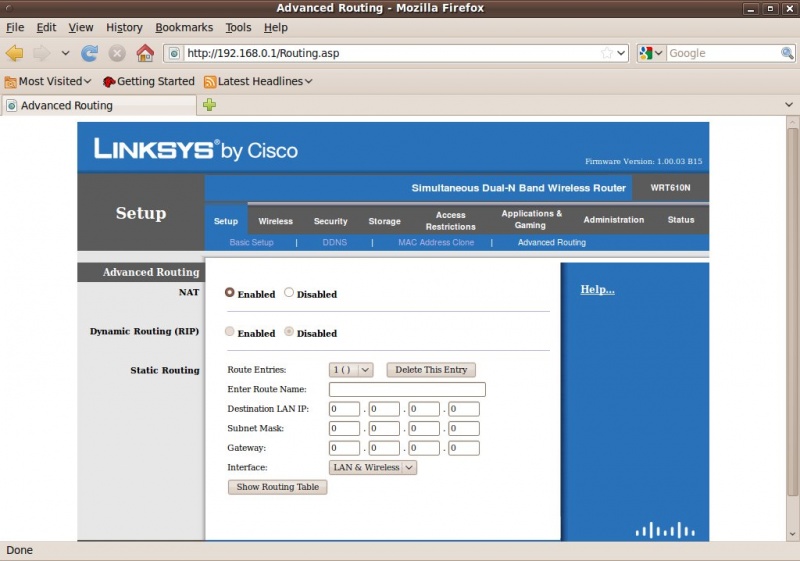
Task: Open the Status tab
Action: [x=681, y=220]
